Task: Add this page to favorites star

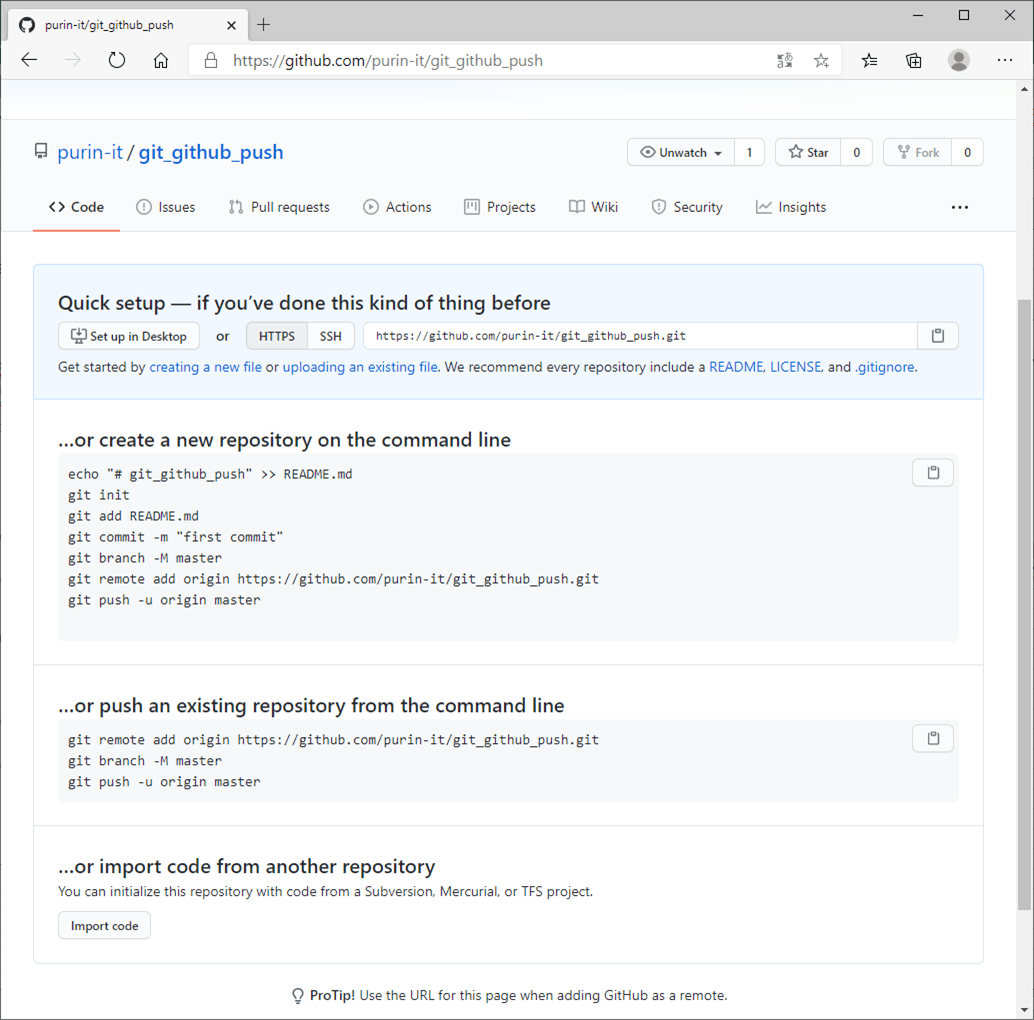Action: click(x=821, y=60)
